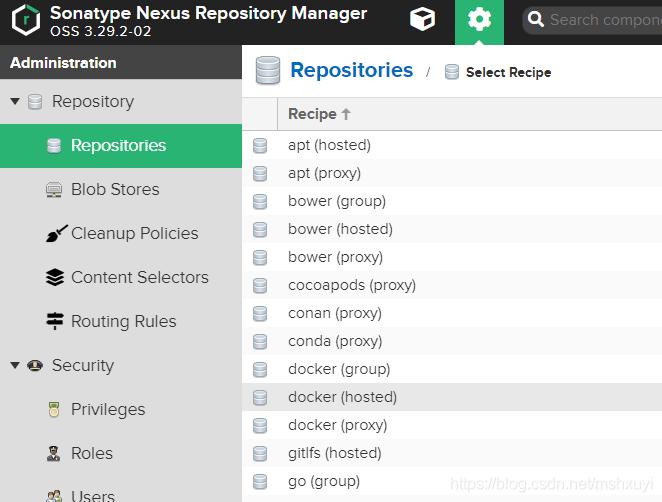Image resolution: width=662 pixels, height=502 pixels.
Task: Choose the conda (proxy) recipe
Action: coord(452,341)
